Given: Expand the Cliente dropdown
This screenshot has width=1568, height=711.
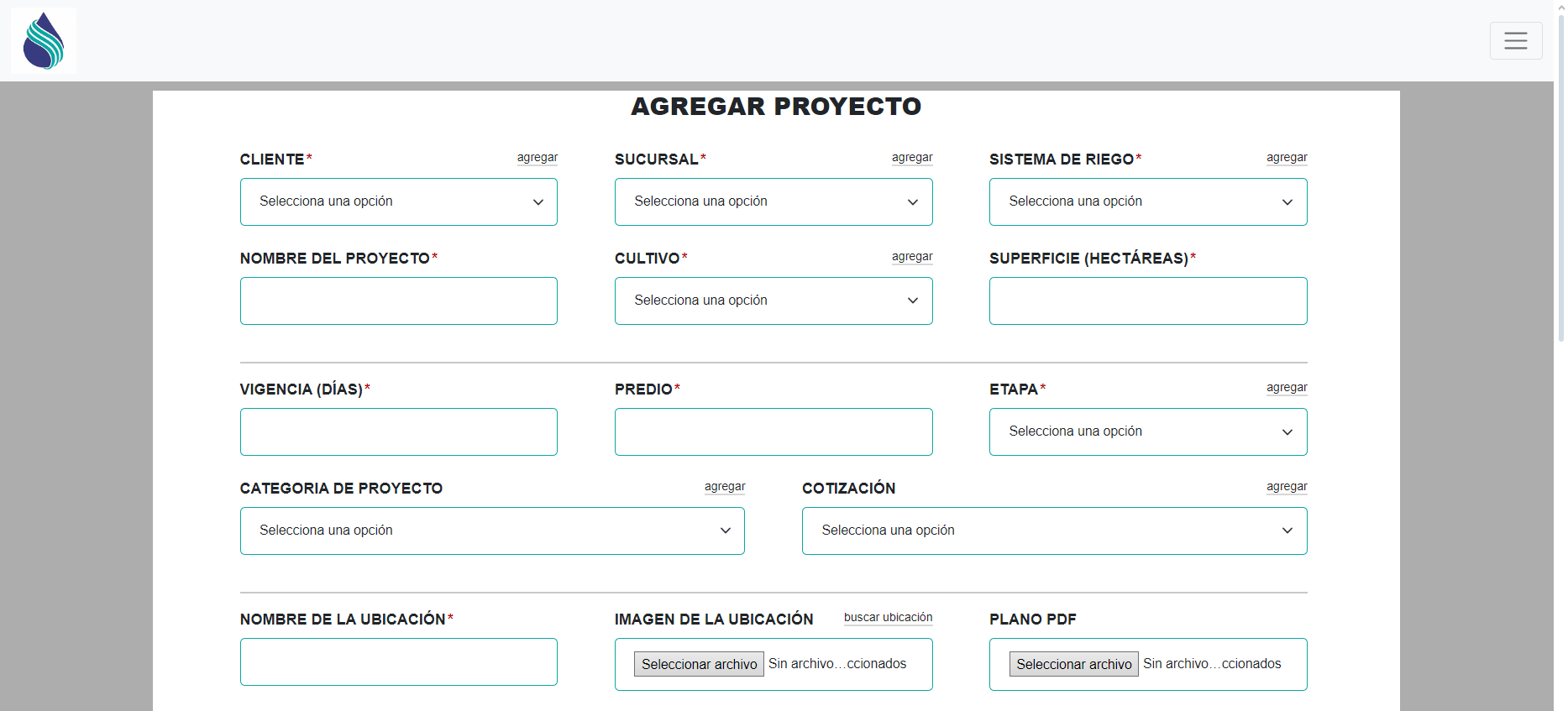Looking at the screenshot, I should tap(398, 201).
